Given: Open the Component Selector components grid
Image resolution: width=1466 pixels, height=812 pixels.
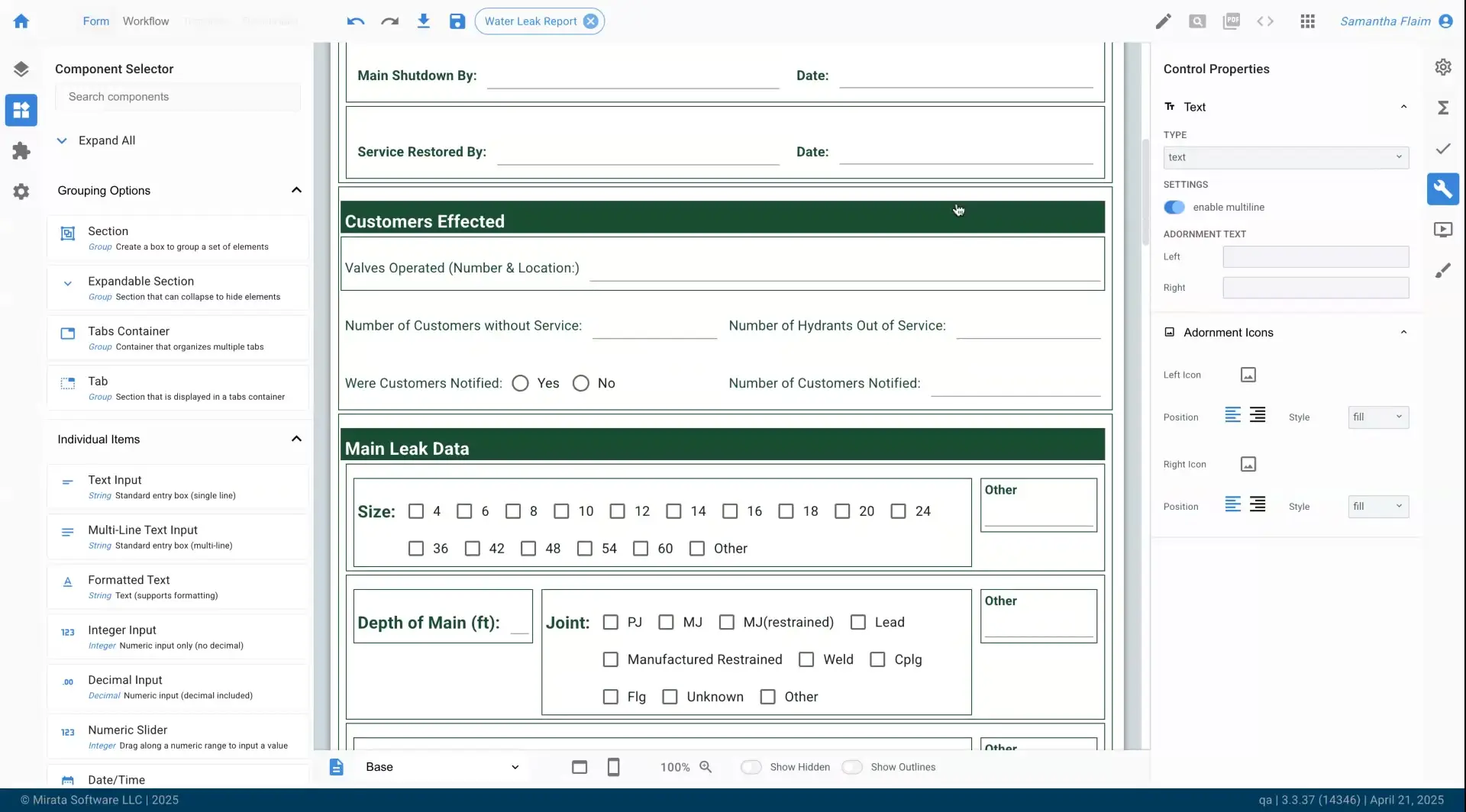Looking at the screenshot, I should click(x=21, y=110).
